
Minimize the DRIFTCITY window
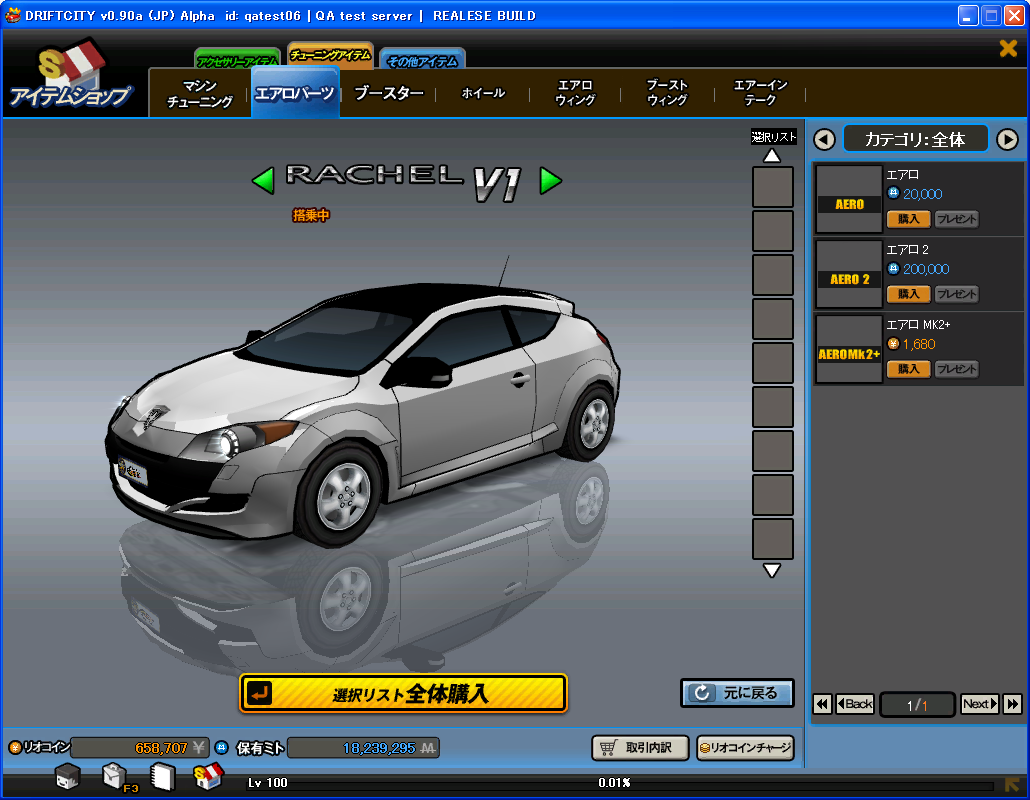[968, 15]
